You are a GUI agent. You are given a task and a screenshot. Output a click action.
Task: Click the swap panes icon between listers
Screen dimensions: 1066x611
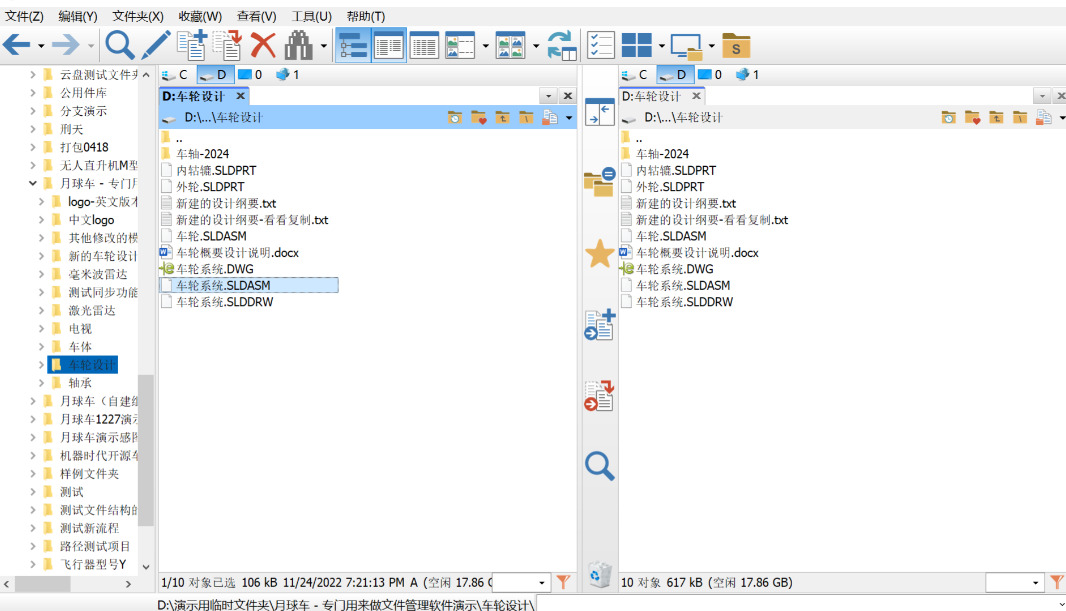pyautogui.click(x=600, y=111)
